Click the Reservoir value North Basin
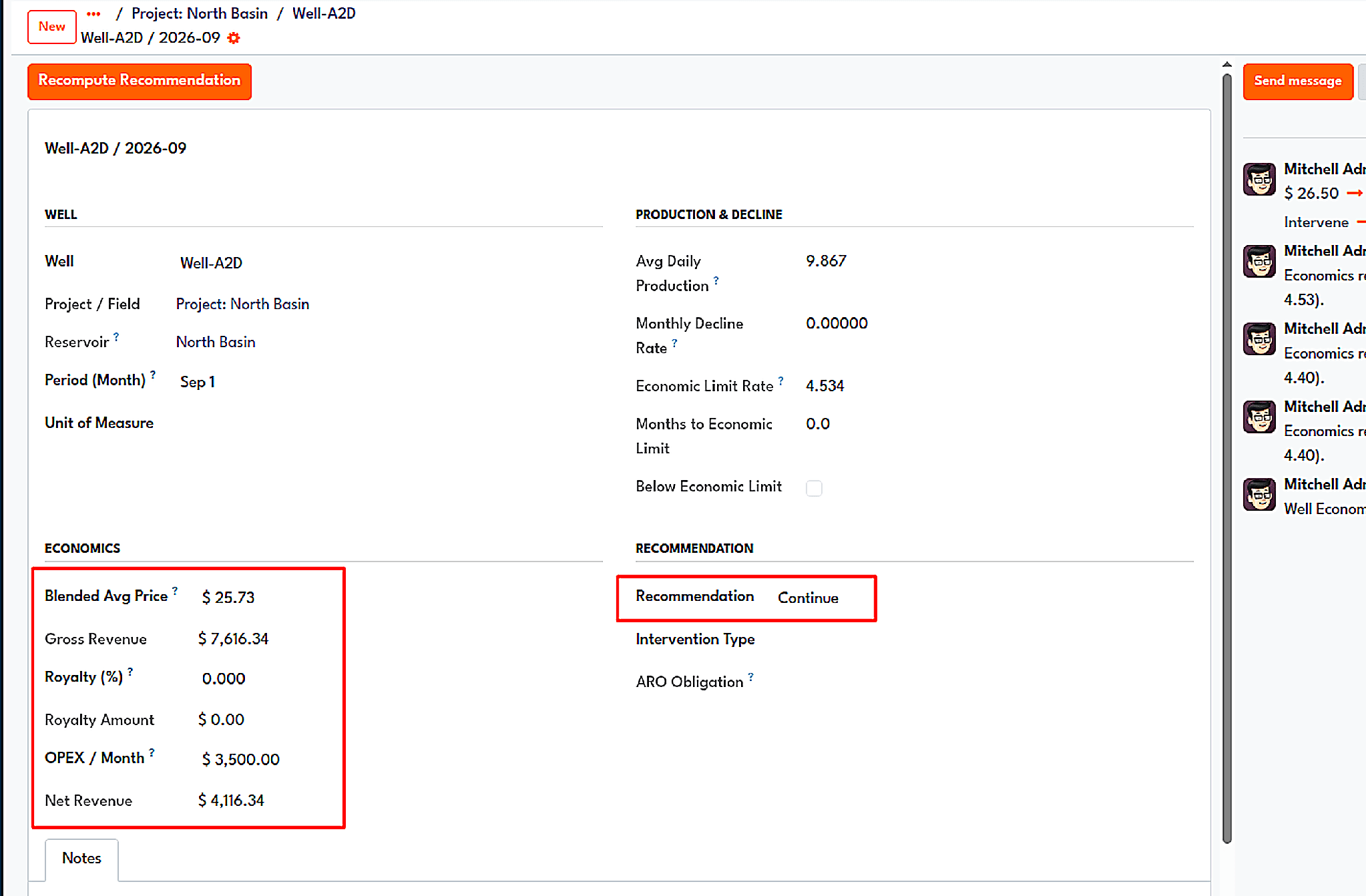Screen dimensions: 1366x896 216,343
